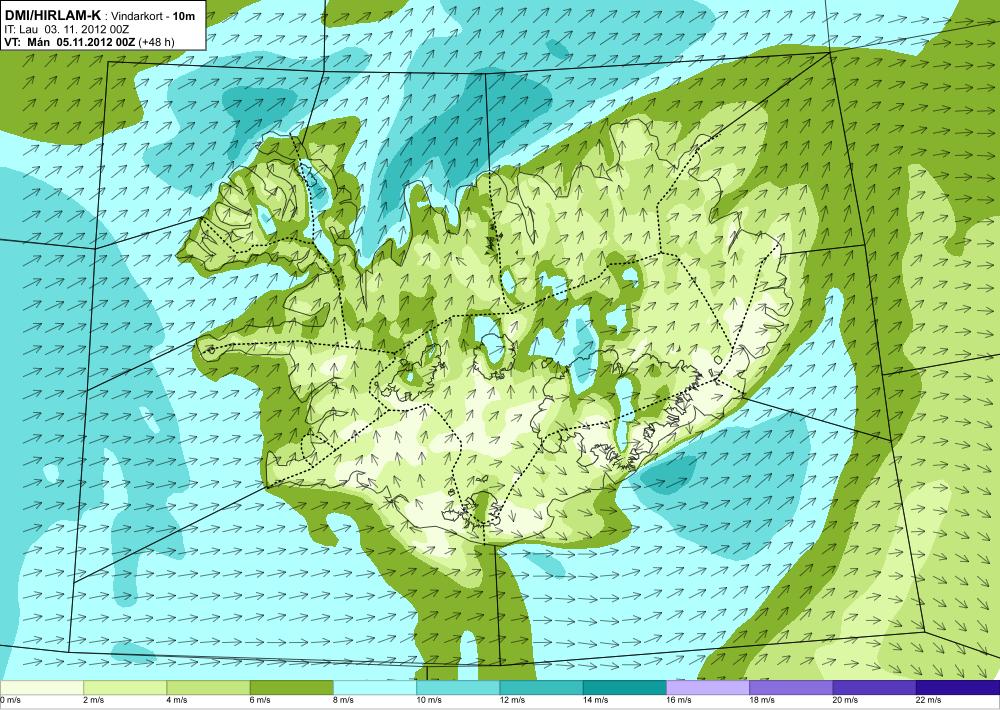
Task: Click the dark teal 14–16 m/s legend swatch
Action: click(x=625, y=688)
